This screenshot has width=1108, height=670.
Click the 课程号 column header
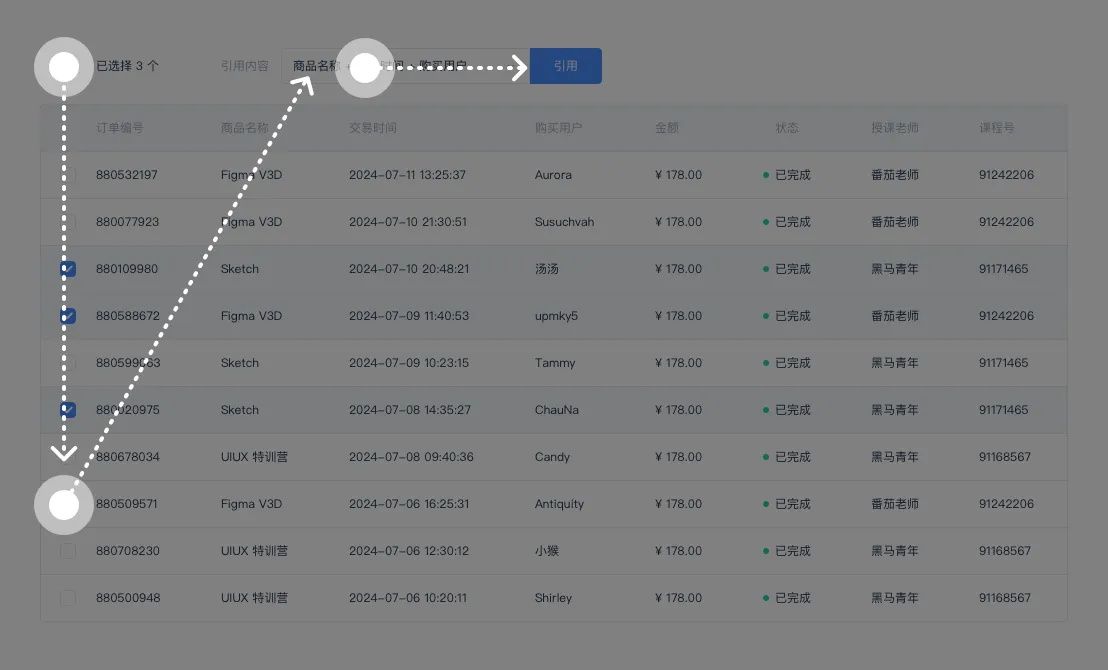click(996, 128)
